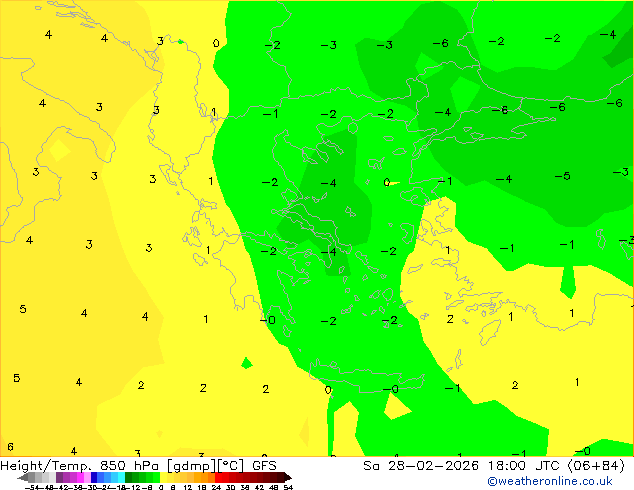Click the bright magenta swatch in the legend
The height and width of the screenshot is (490, 634).
pos(80,478)
